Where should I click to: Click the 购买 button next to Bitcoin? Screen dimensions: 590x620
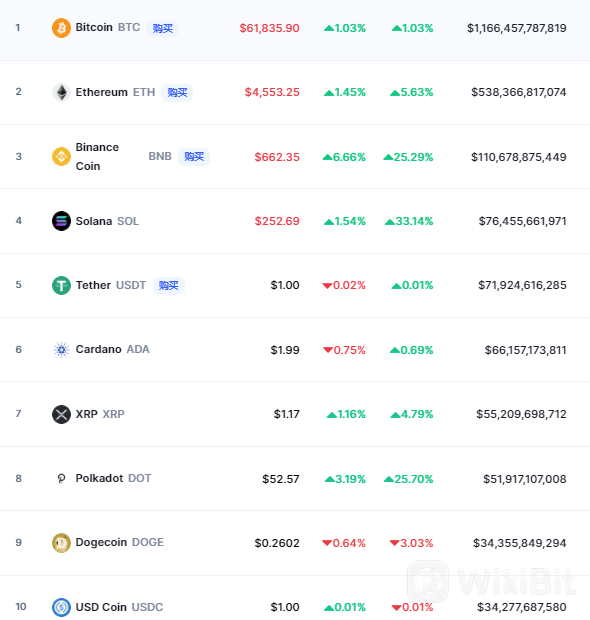pyautogui.click(x=163, y=28)
